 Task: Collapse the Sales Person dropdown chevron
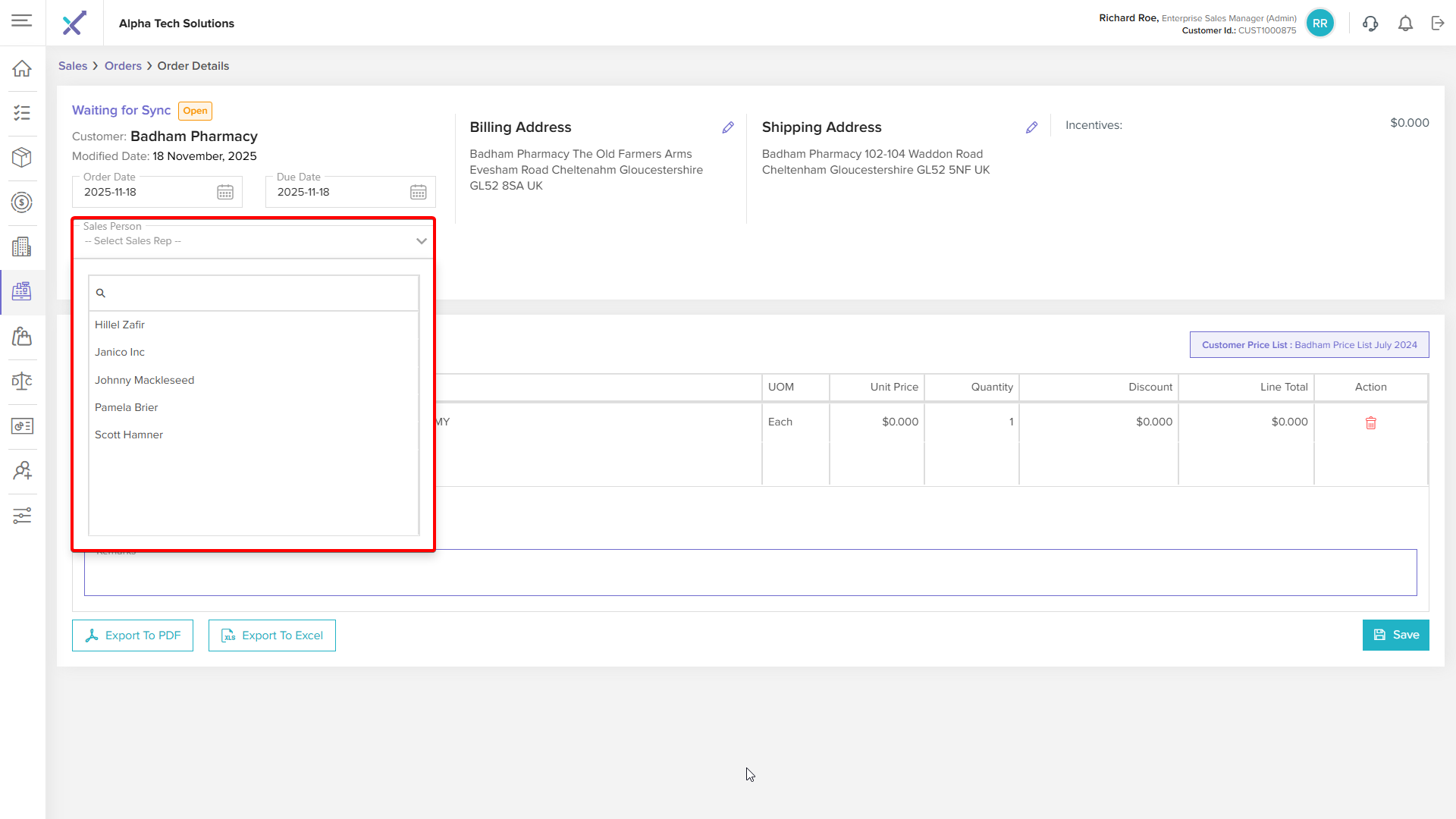pos(422,241)
